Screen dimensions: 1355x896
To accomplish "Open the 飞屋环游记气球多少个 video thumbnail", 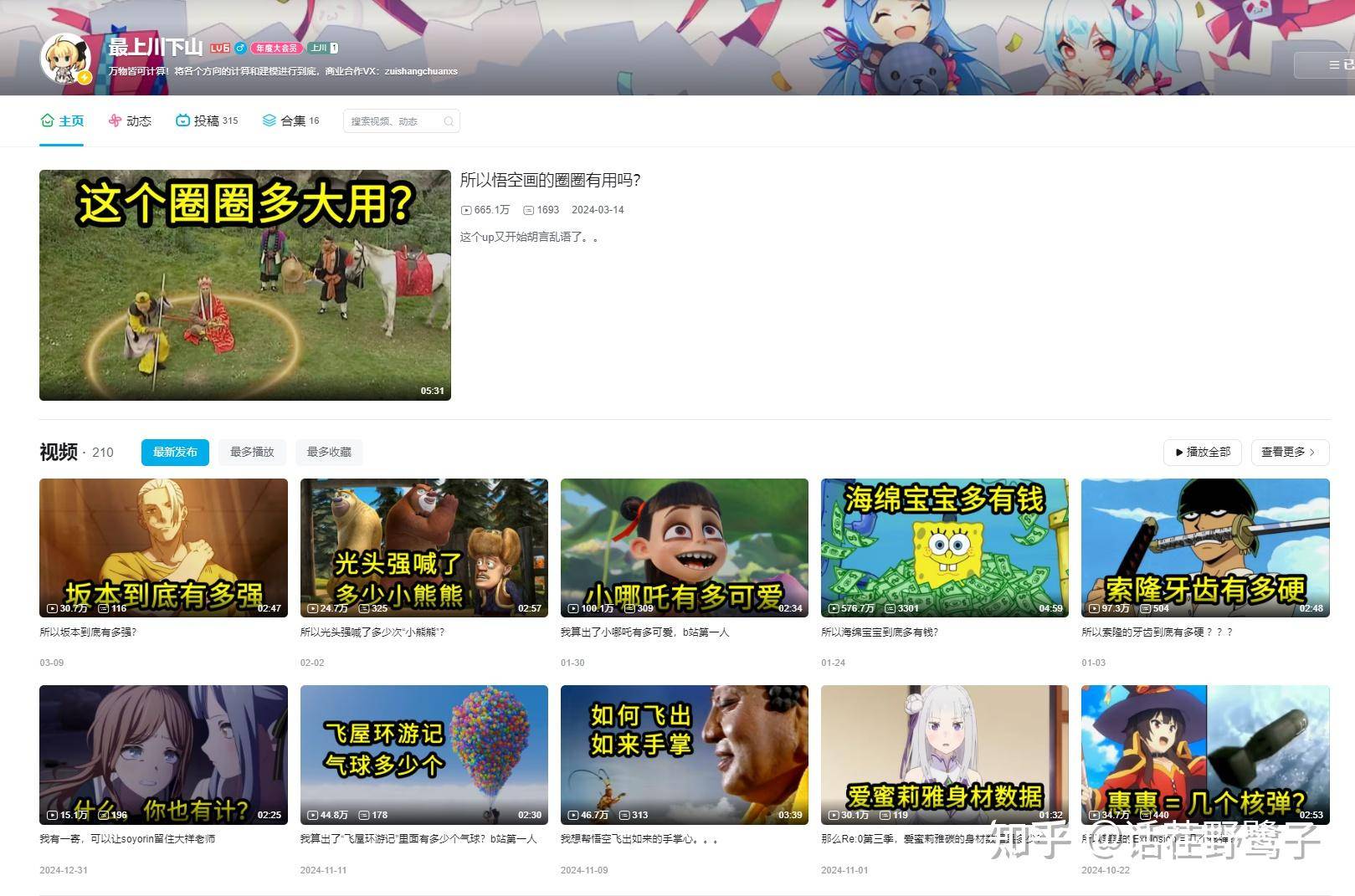I will (x=424, y=755).
